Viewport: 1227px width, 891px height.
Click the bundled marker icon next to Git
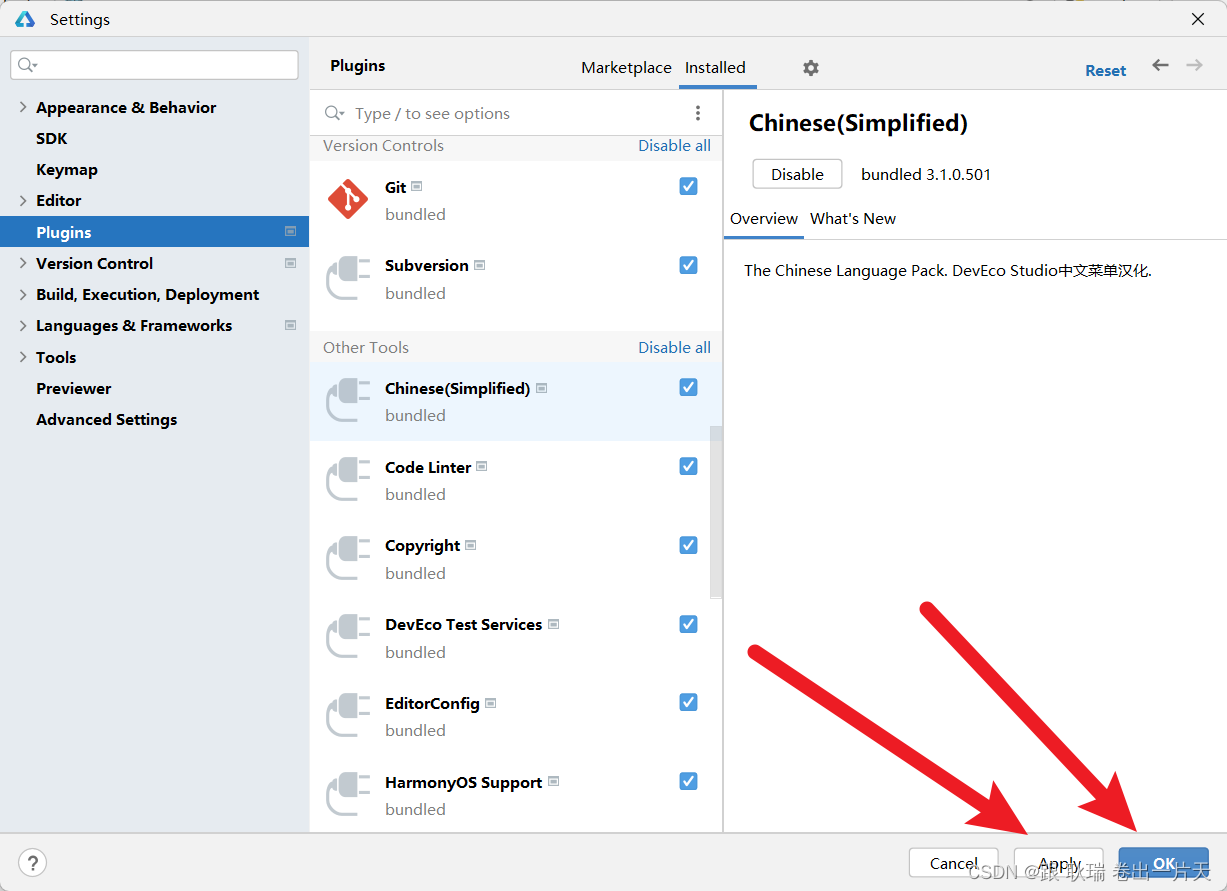[x=417, y=187]
